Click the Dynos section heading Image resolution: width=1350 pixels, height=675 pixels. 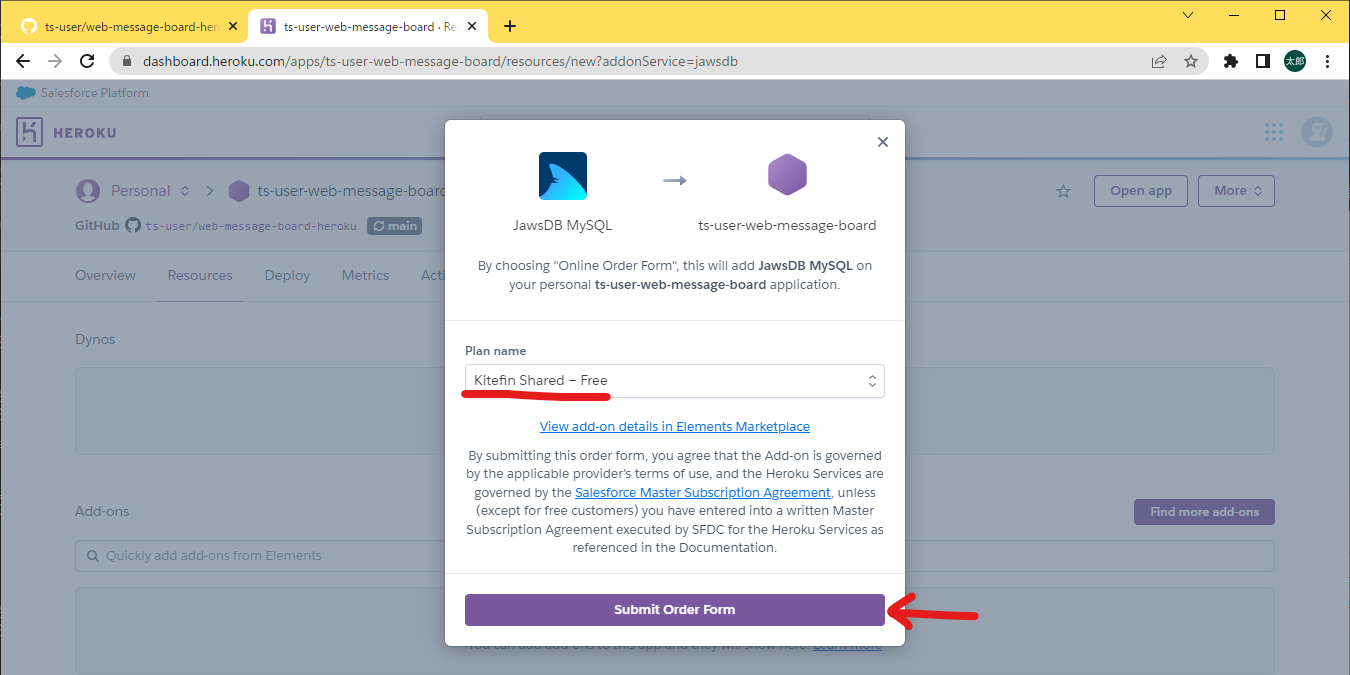[95, 339]
